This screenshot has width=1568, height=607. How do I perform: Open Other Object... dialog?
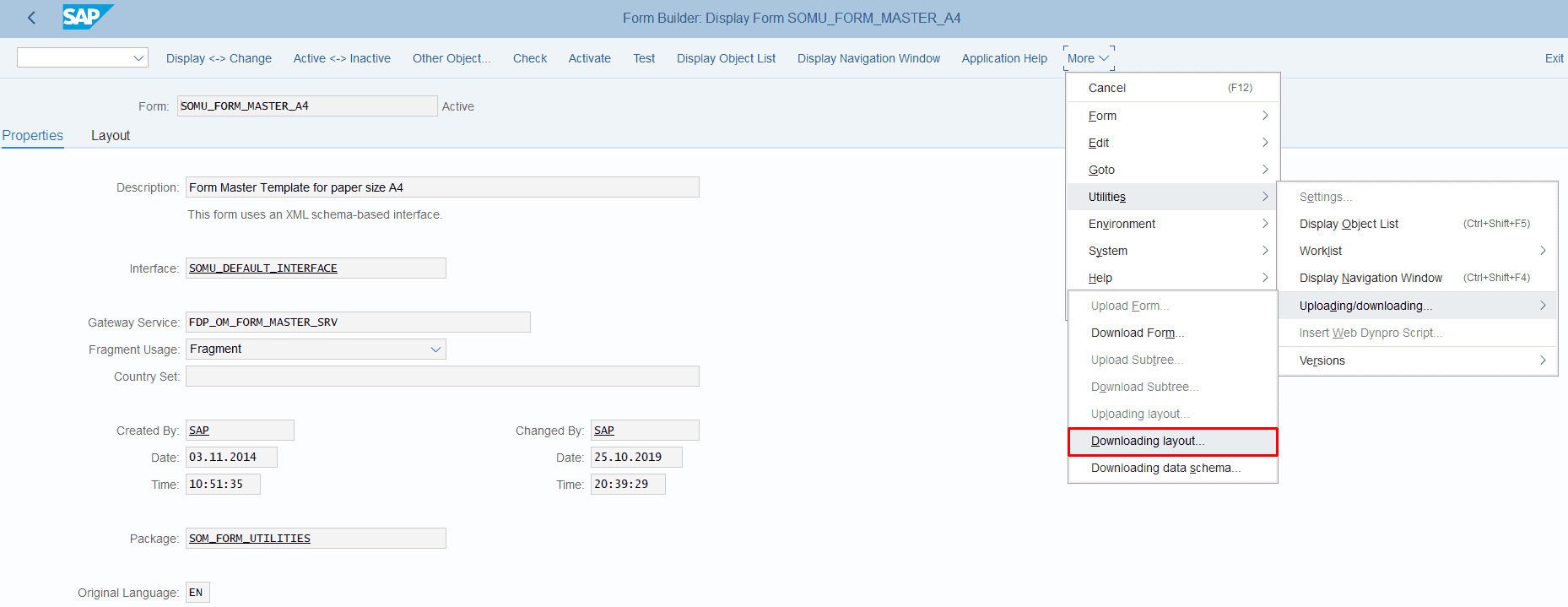[x=451, y=58]
